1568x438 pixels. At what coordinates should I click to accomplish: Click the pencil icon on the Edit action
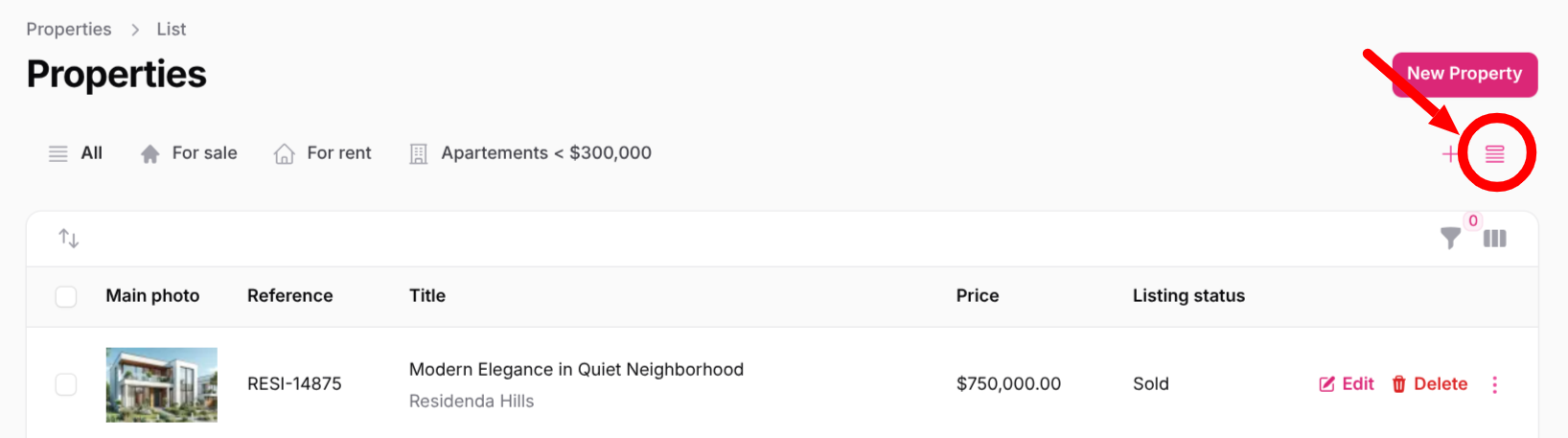click(1326, 384)
